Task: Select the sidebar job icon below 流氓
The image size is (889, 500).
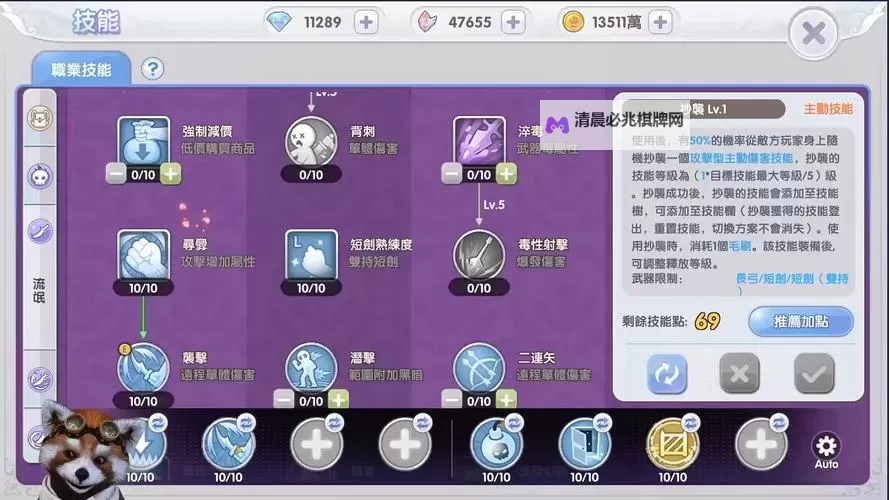Action: click(x=40, y=379)
